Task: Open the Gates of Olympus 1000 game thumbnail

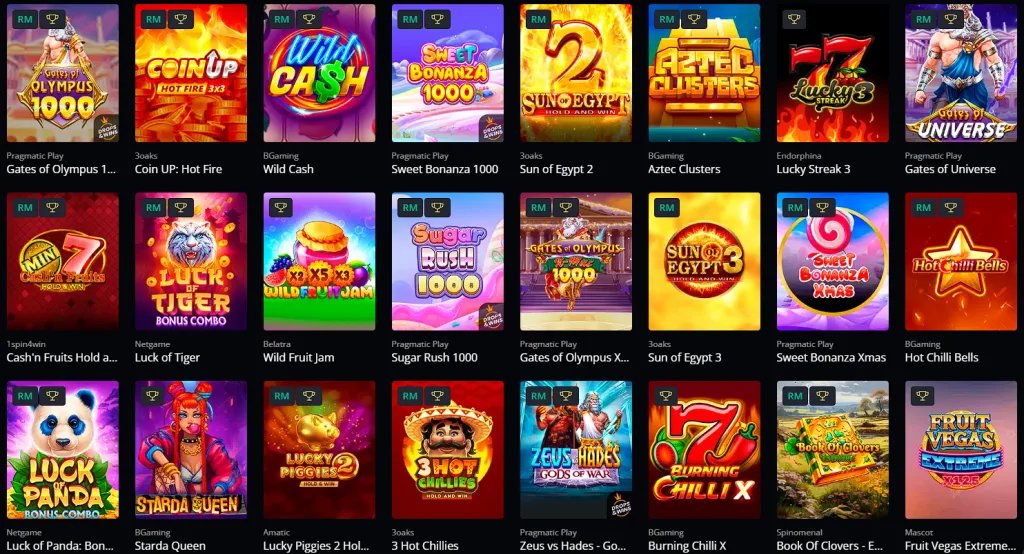Action: point(63,73)
